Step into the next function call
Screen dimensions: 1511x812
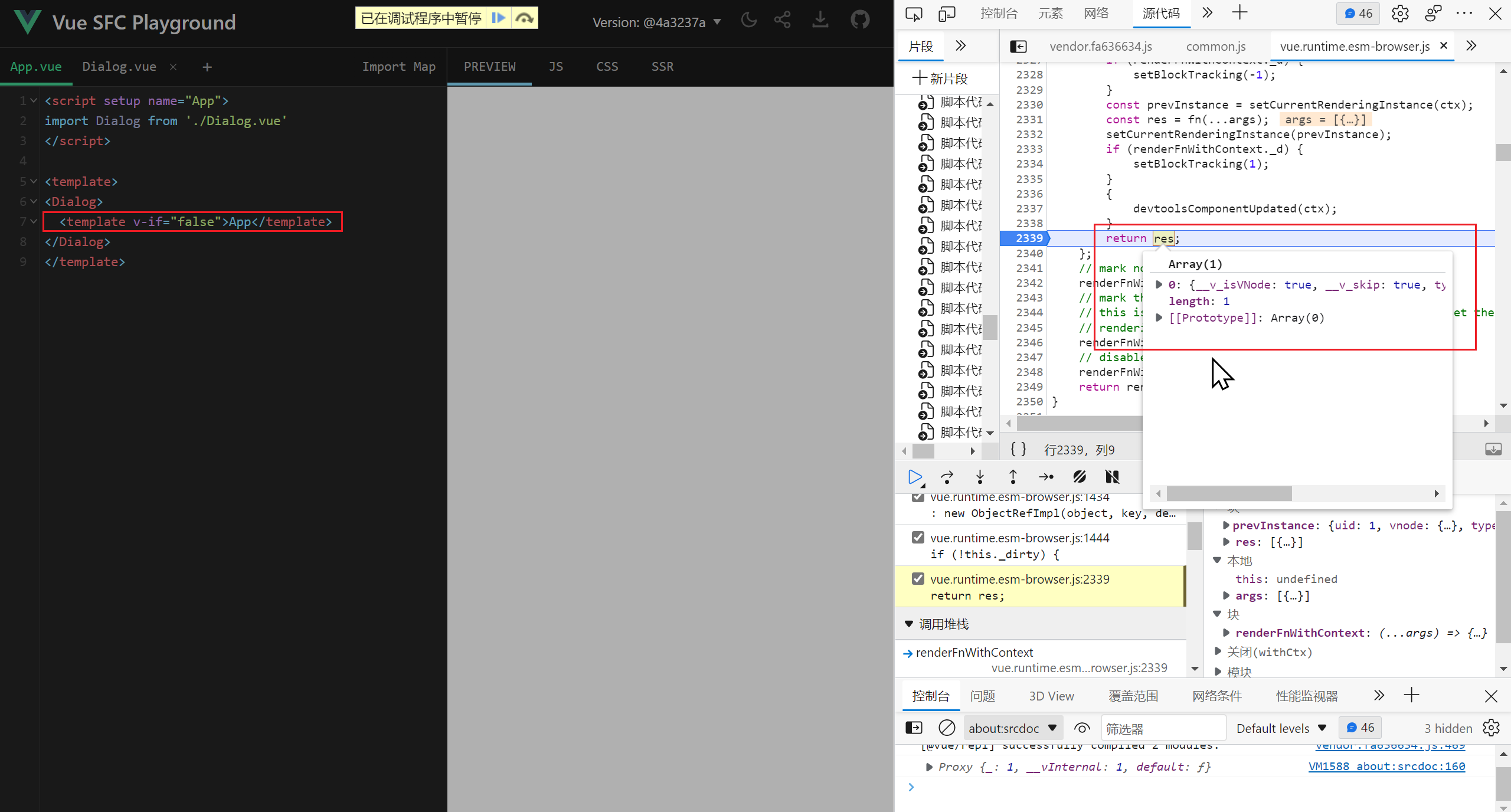click(979, 477)
